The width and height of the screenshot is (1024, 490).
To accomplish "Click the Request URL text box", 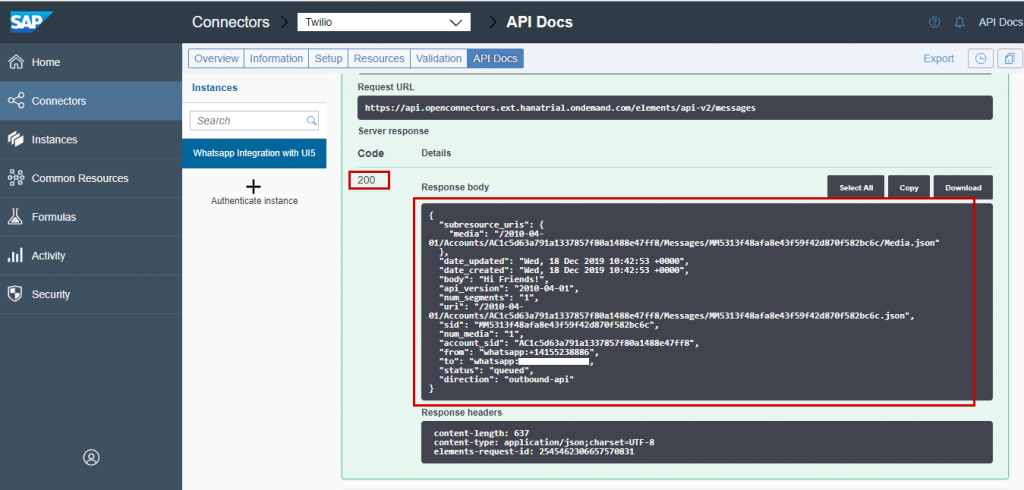I will tap(675, 108).
